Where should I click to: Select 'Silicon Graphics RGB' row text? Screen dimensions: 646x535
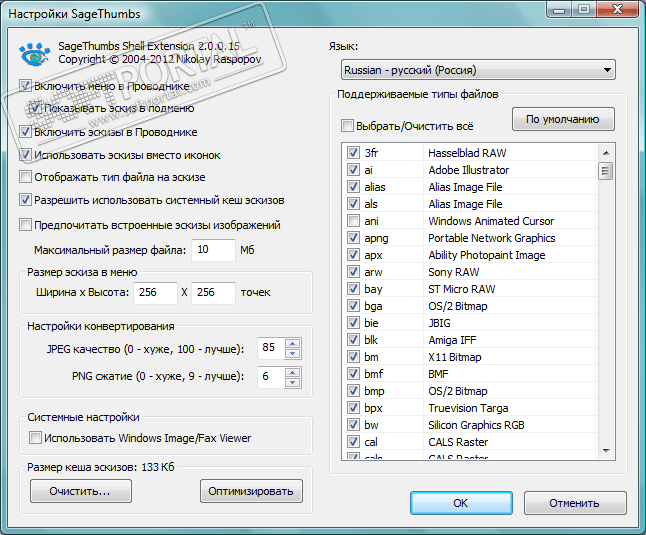pyautogui.click(x=476, y=425)
